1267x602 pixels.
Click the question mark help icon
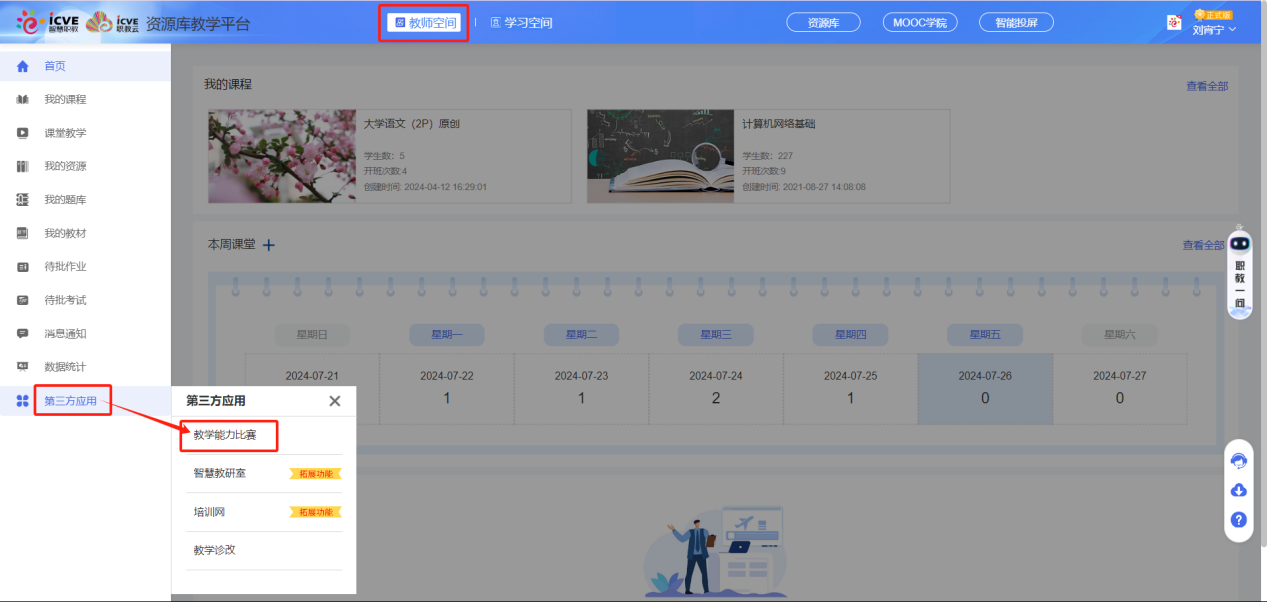(x=1239, y=519)
